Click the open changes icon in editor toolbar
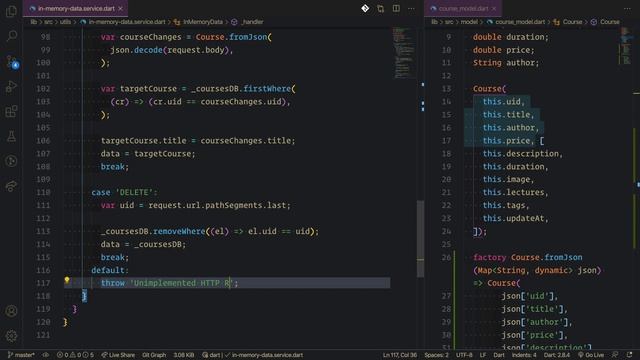Screen dimensions: 640x360 click(380, 9)
